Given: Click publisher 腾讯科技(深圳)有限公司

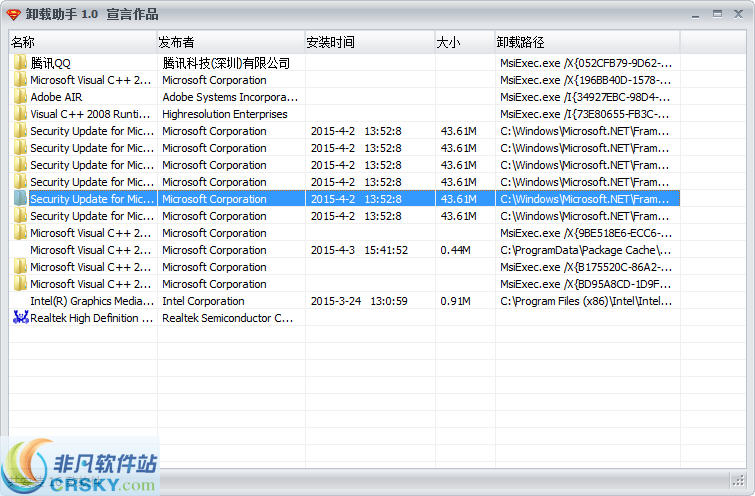Looking at the screenshot, I should point(226,63).
